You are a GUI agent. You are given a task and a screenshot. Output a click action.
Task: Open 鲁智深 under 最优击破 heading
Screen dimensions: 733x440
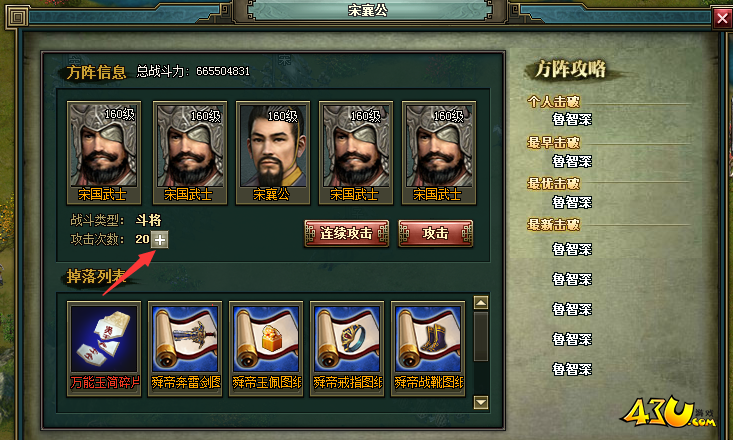tap(572, 202)
